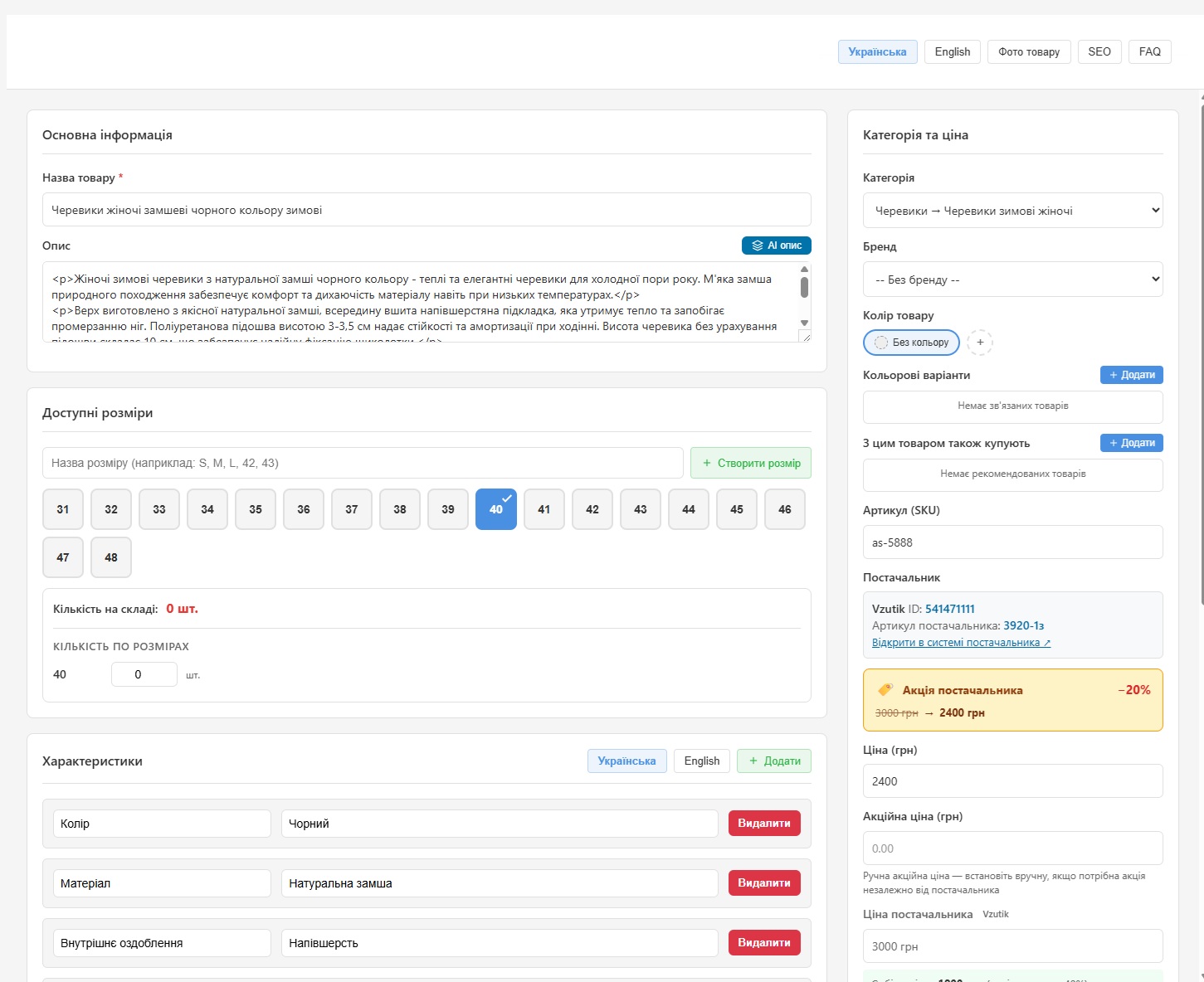
Task: Click the tag icon in Акція постачальника banner
Action: coord(885,689)
